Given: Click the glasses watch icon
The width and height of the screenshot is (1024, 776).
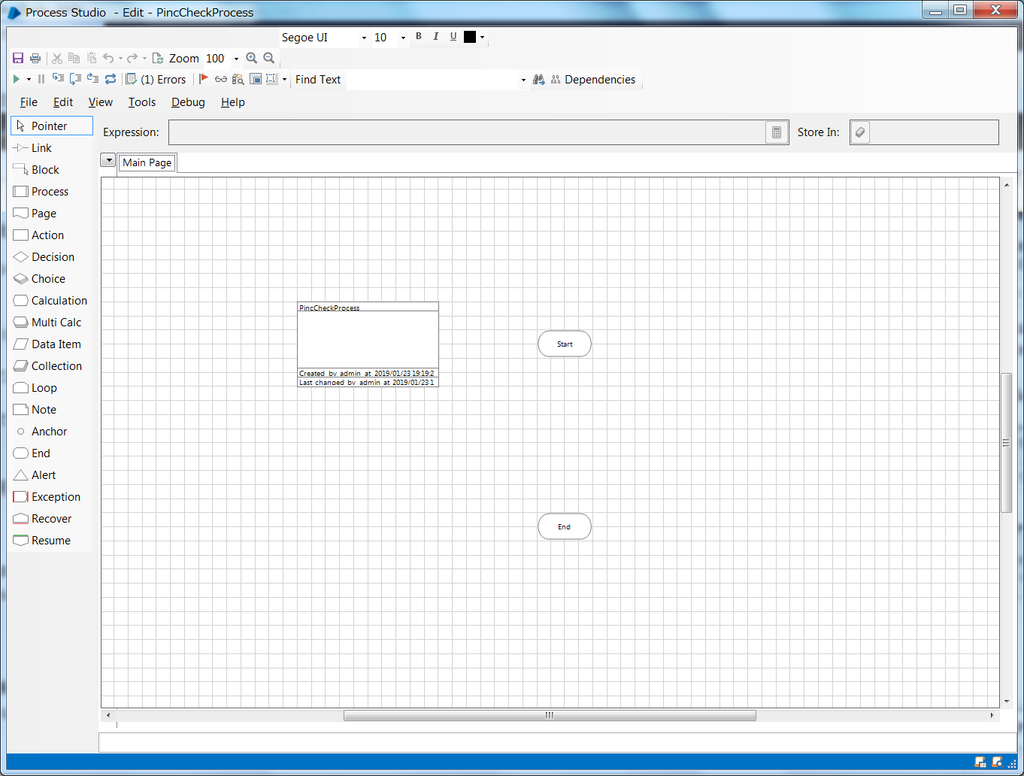Looking at the screenshot, I should pyautogui.click(x=221, y=79).
